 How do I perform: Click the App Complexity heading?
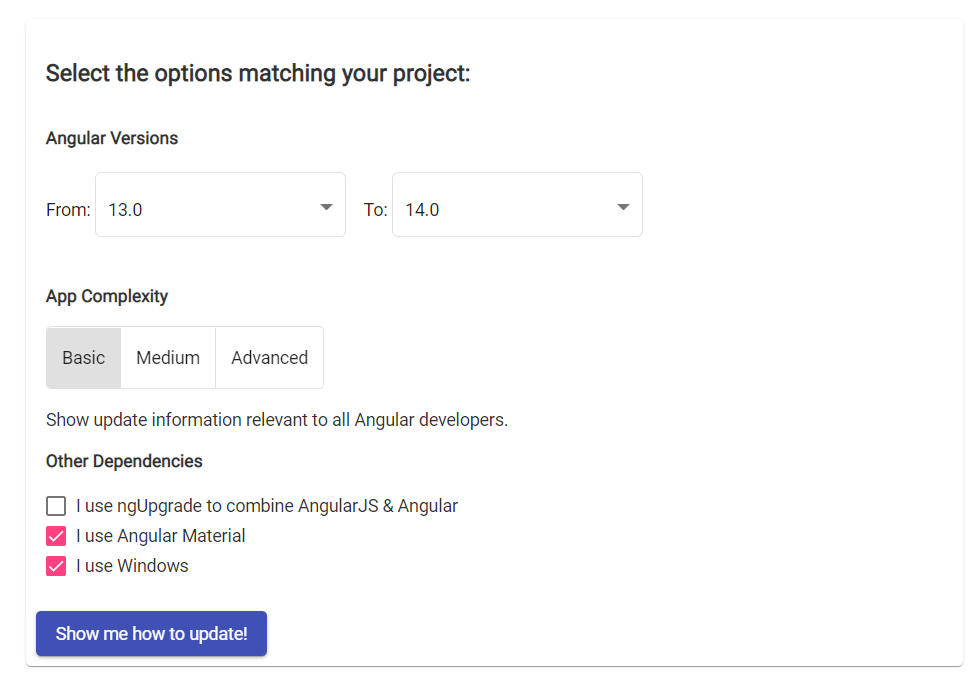point(107,296)
